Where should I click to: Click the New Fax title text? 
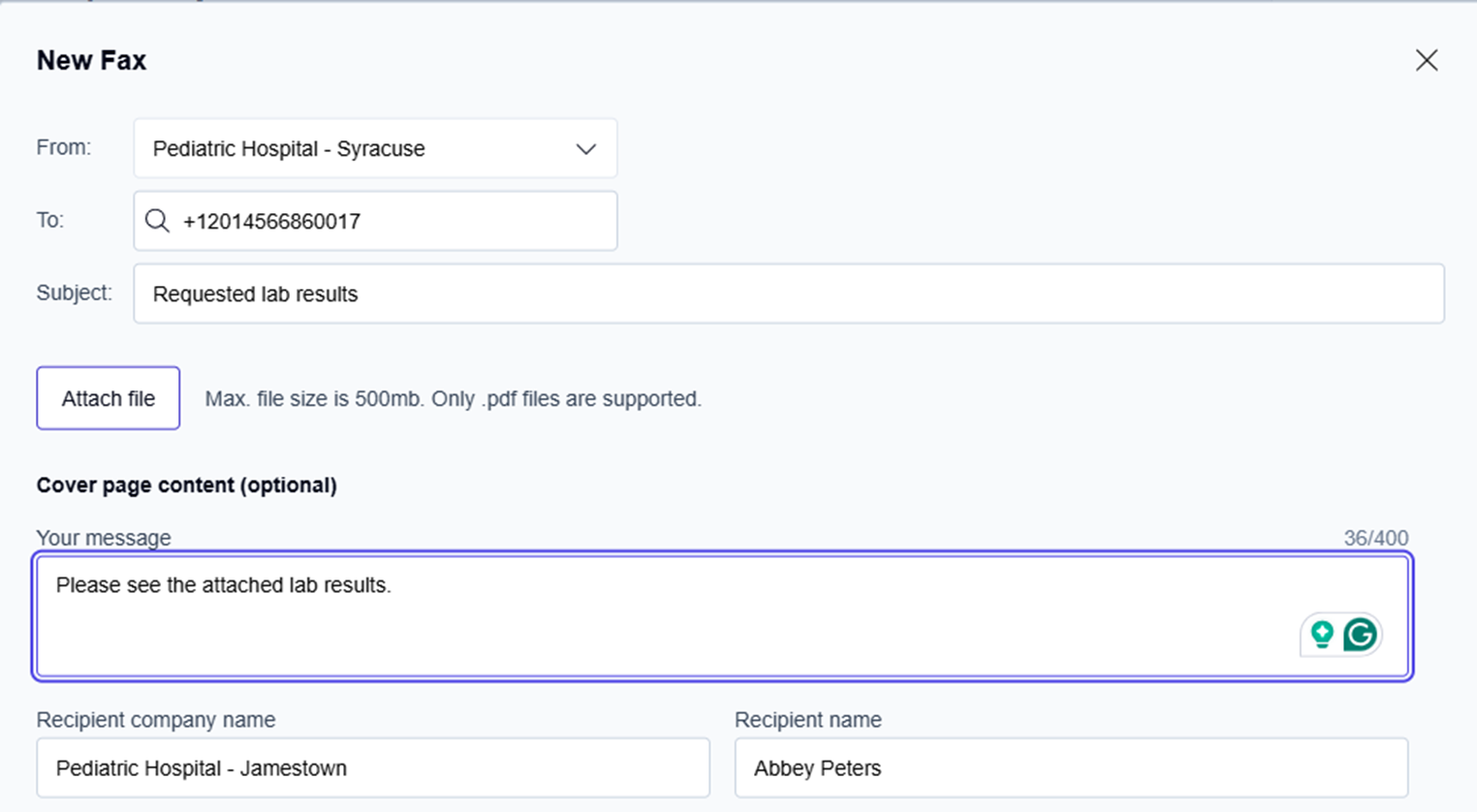point(91,60)
